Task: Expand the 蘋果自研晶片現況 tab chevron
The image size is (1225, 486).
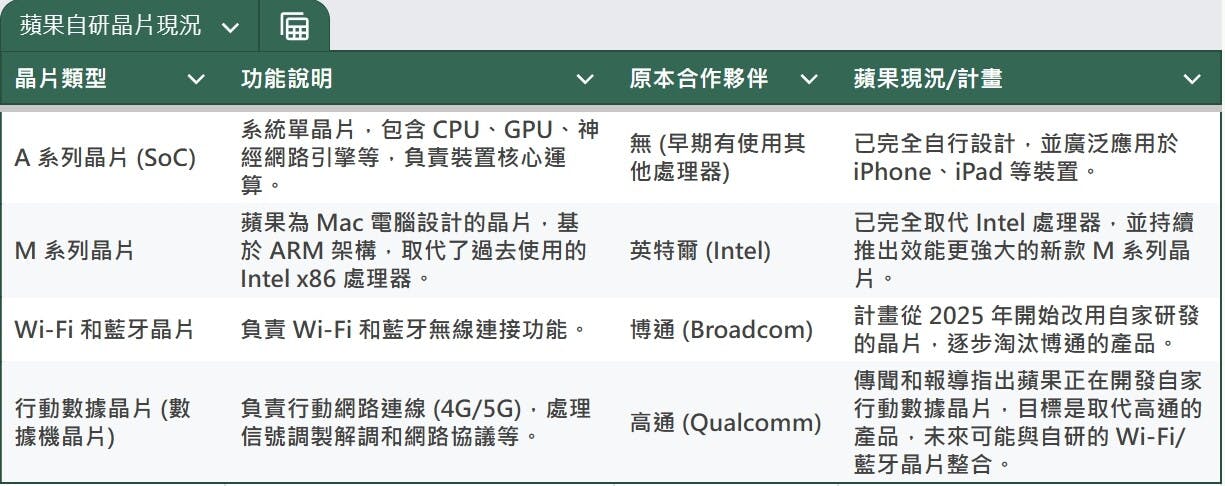Action: 230,27
